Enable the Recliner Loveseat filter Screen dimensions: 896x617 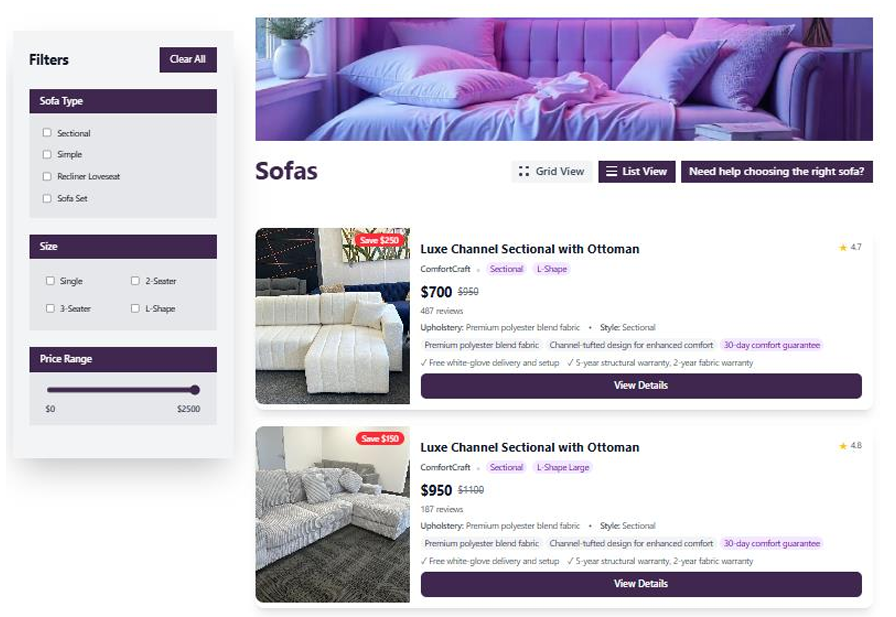point(47,176)
